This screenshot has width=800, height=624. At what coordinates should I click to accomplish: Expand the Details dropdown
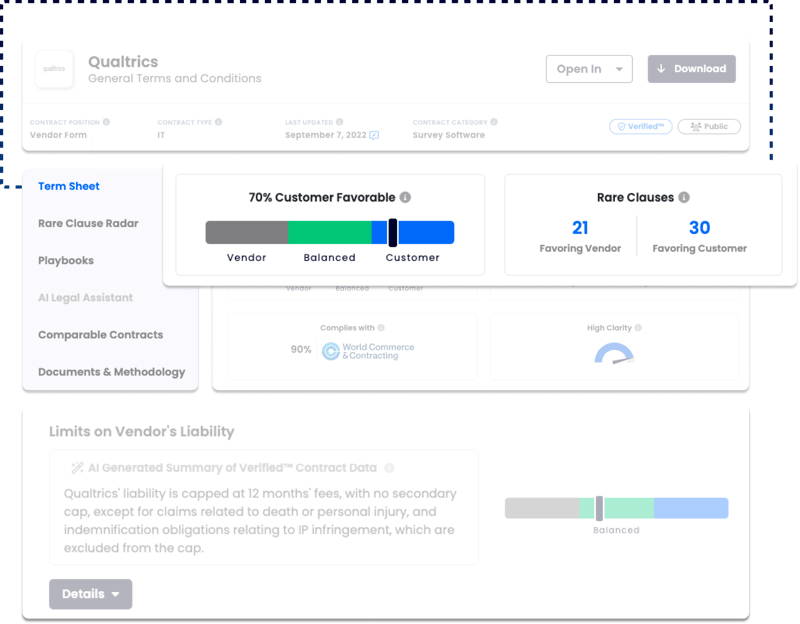(x=90, y=594)
